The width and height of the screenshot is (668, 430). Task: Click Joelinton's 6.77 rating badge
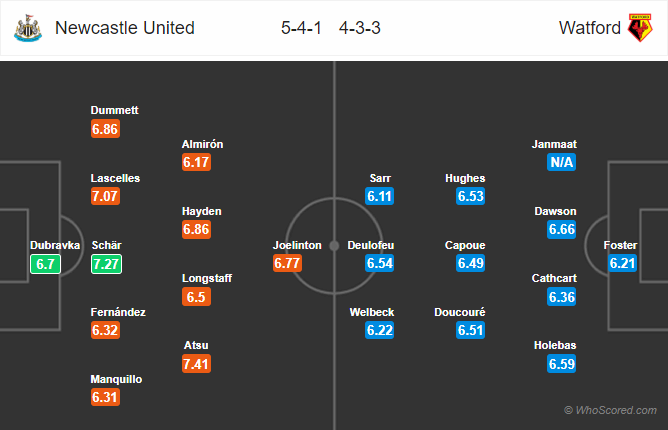[x=288, y=263]
